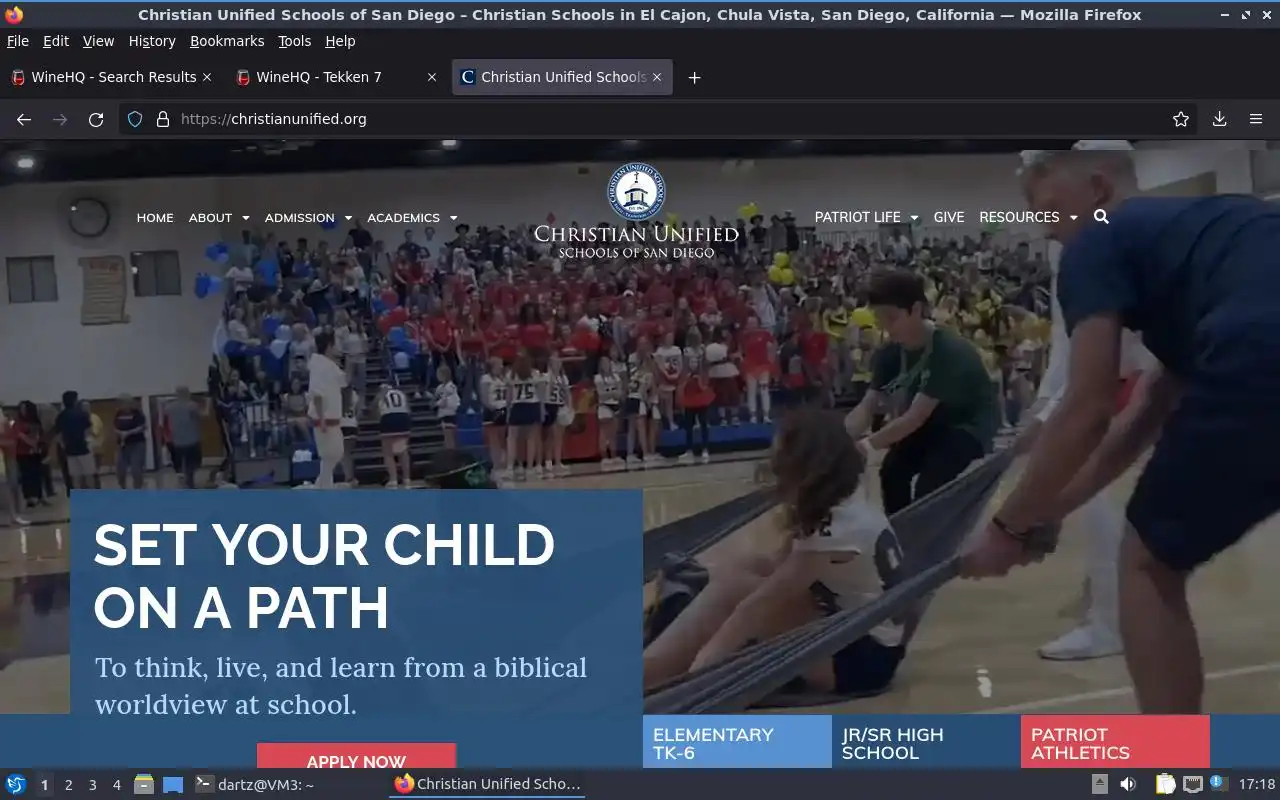Reload the current page
The image size is (1280, 800).
tap(96, 119)
